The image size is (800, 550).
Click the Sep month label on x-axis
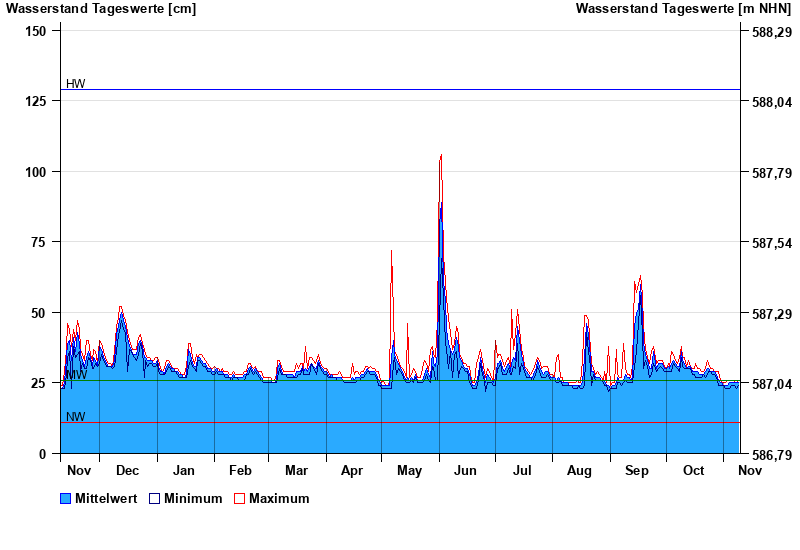636,470
